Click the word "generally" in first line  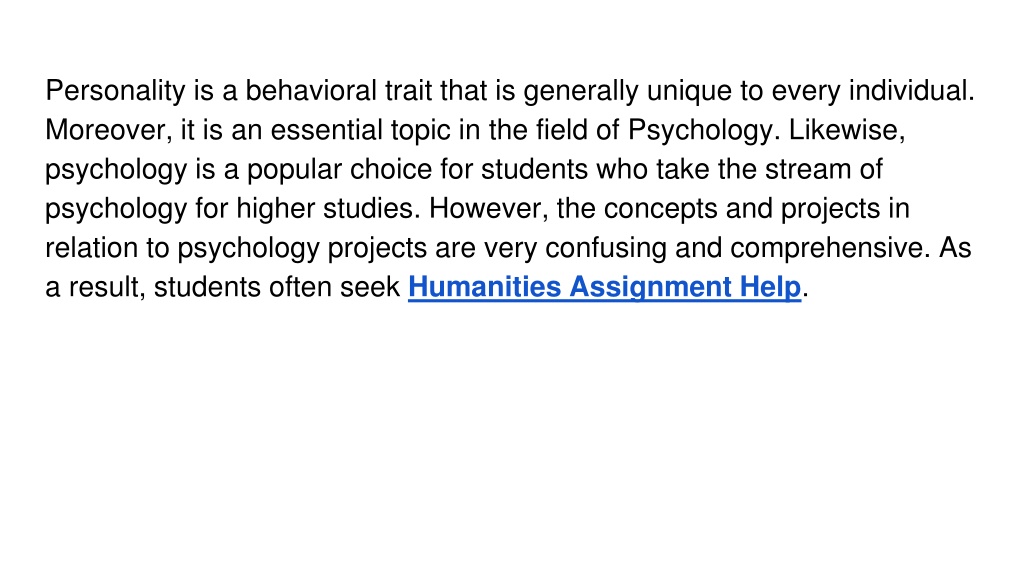pos(581,91)
